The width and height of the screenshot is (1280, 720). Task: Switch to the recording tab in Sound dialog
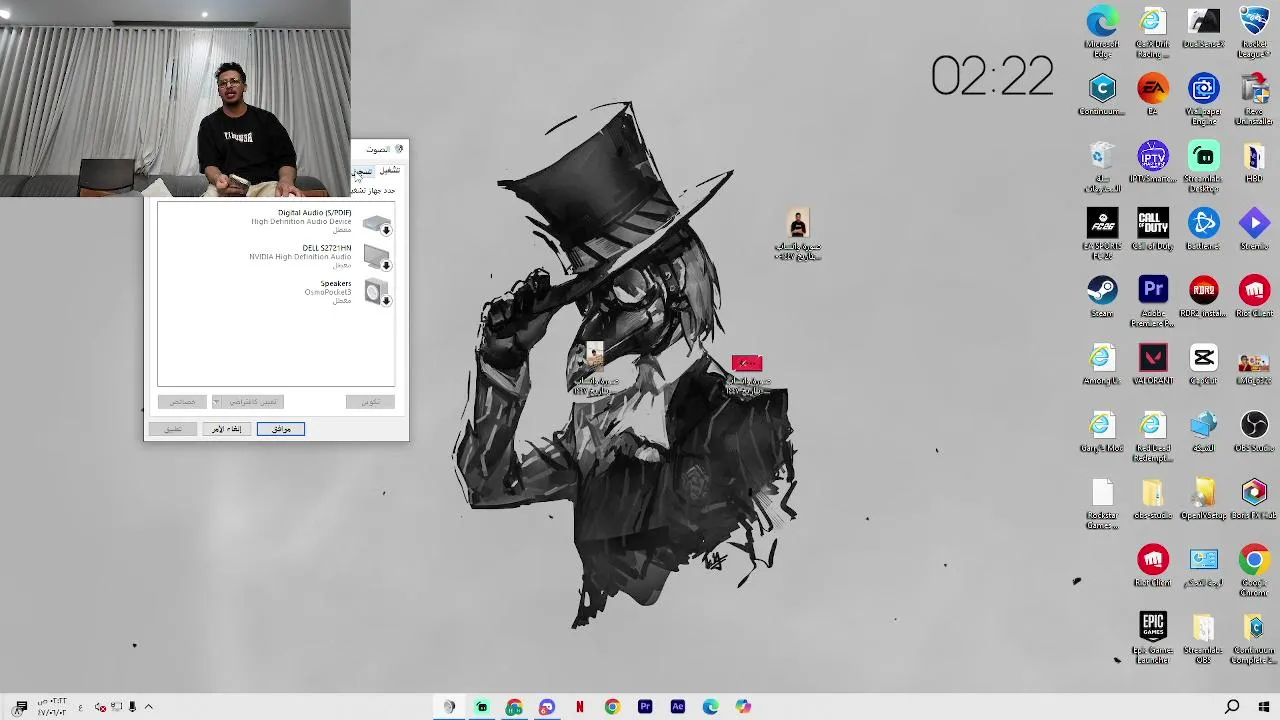362,171
